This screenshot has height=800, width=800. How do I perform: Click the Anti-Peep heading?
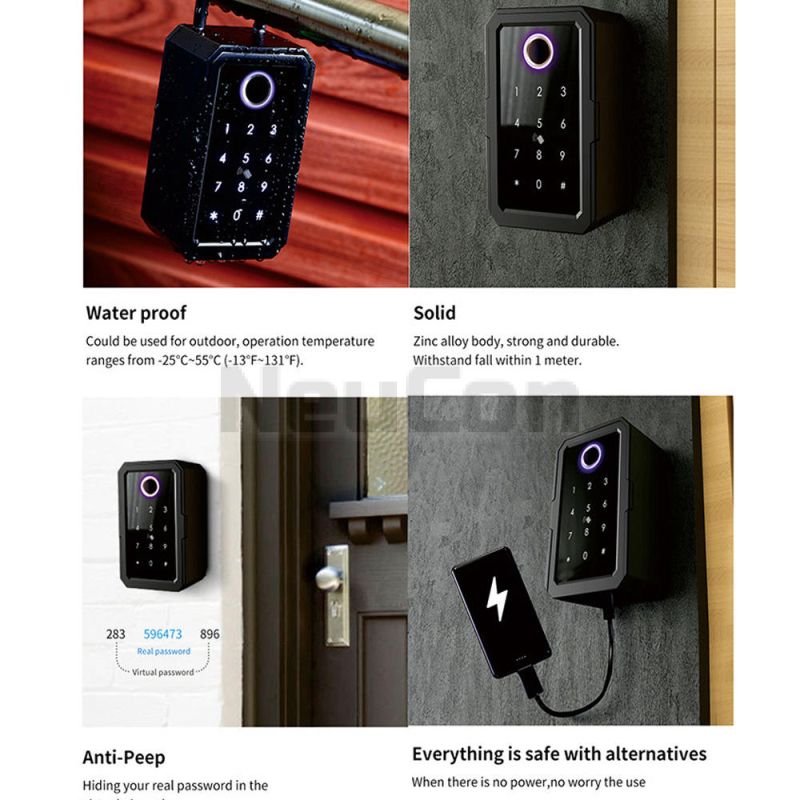(124, 757)
